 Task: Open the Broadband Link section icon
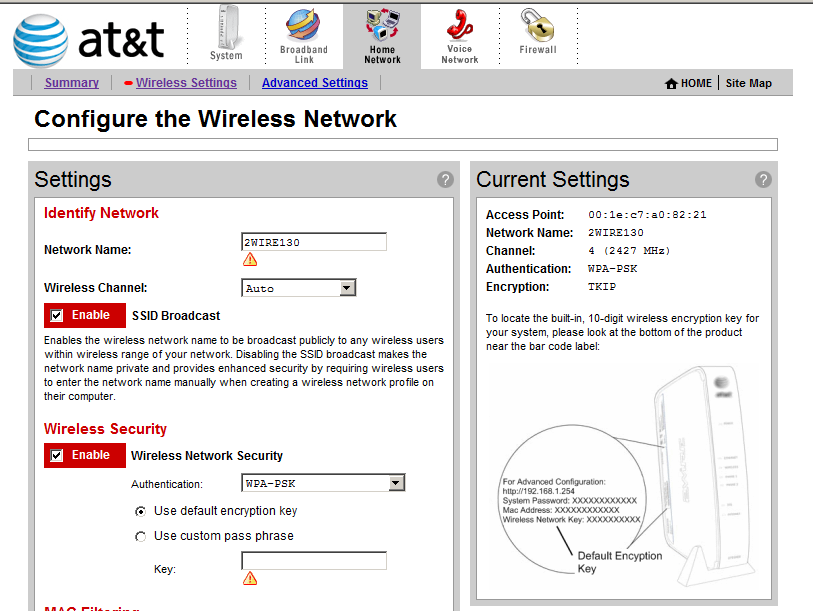pyautogui.click(x=303, y=26)
